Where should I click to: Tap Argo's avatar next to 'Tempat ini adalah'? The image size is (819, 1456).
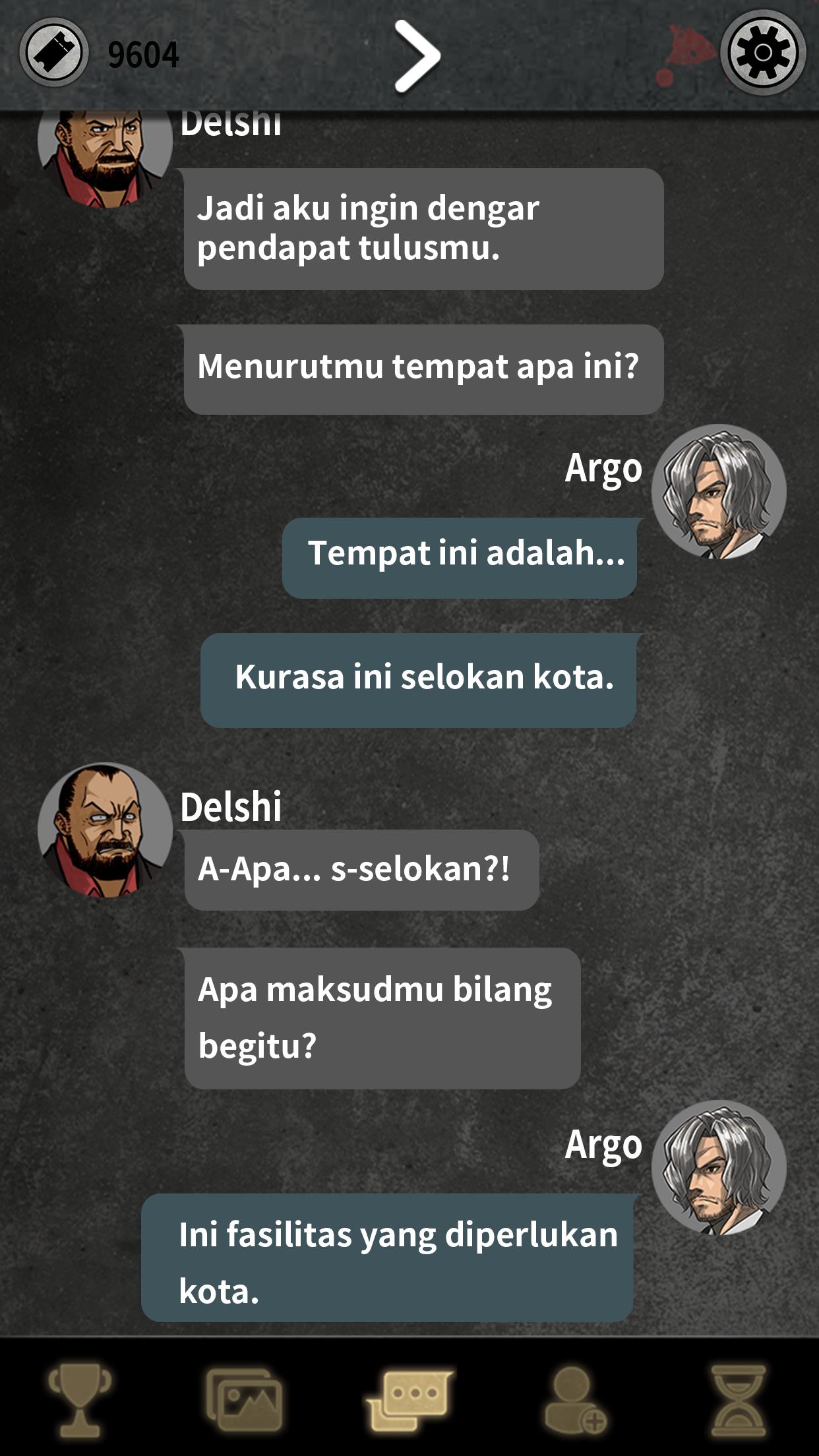click(x=719, y=491)
